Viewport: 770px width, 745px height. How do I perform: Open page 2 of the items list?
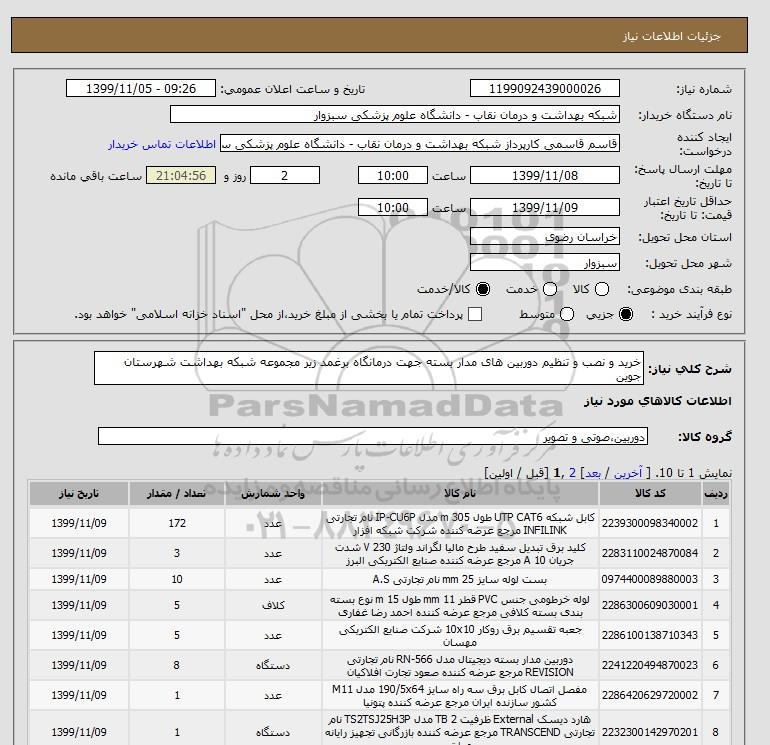click(572, 473)
